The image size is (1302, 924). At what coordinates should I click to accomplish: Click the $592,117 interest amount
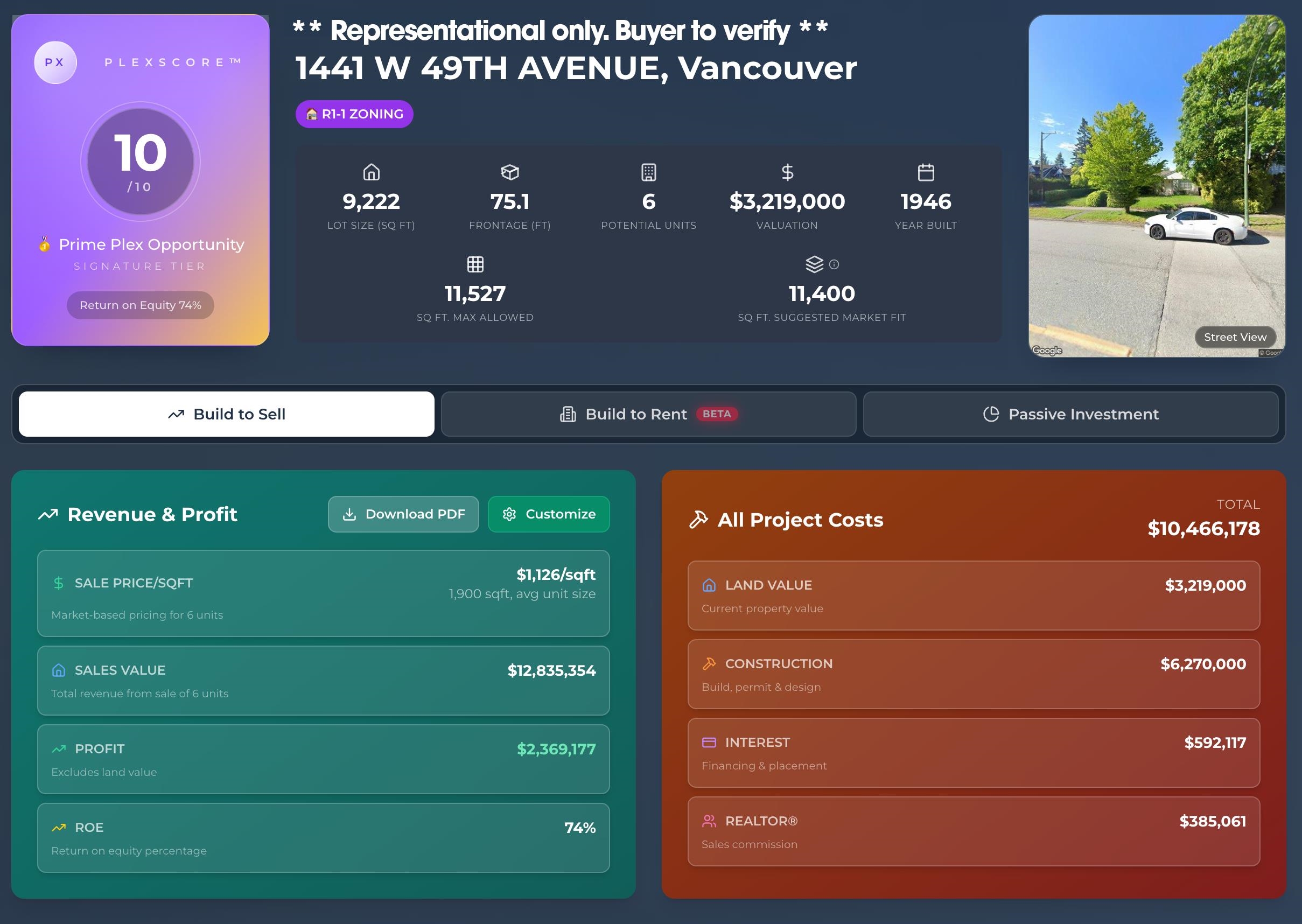pos(1215,743)
